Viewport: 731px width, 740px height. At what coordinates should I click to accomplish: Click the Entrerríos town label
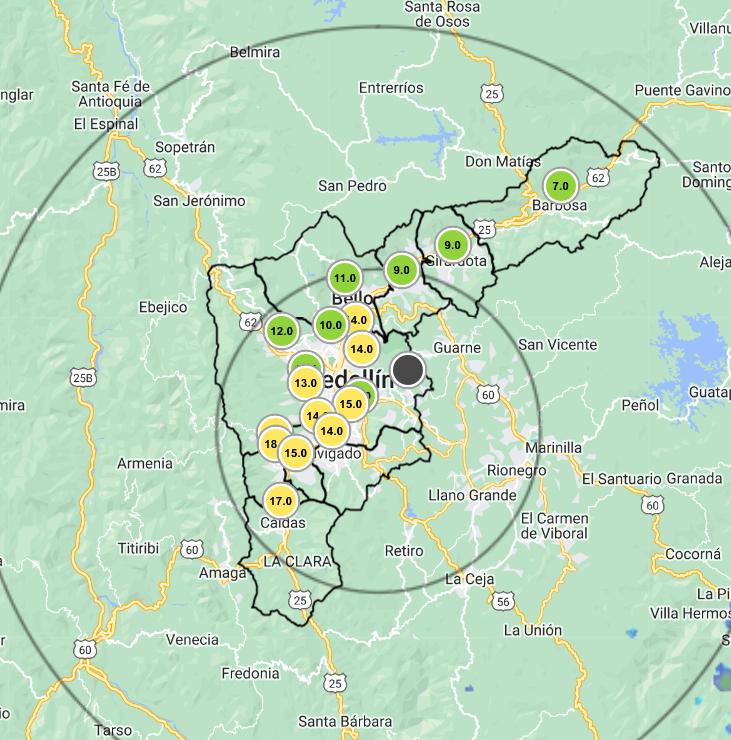pos(391,88)
